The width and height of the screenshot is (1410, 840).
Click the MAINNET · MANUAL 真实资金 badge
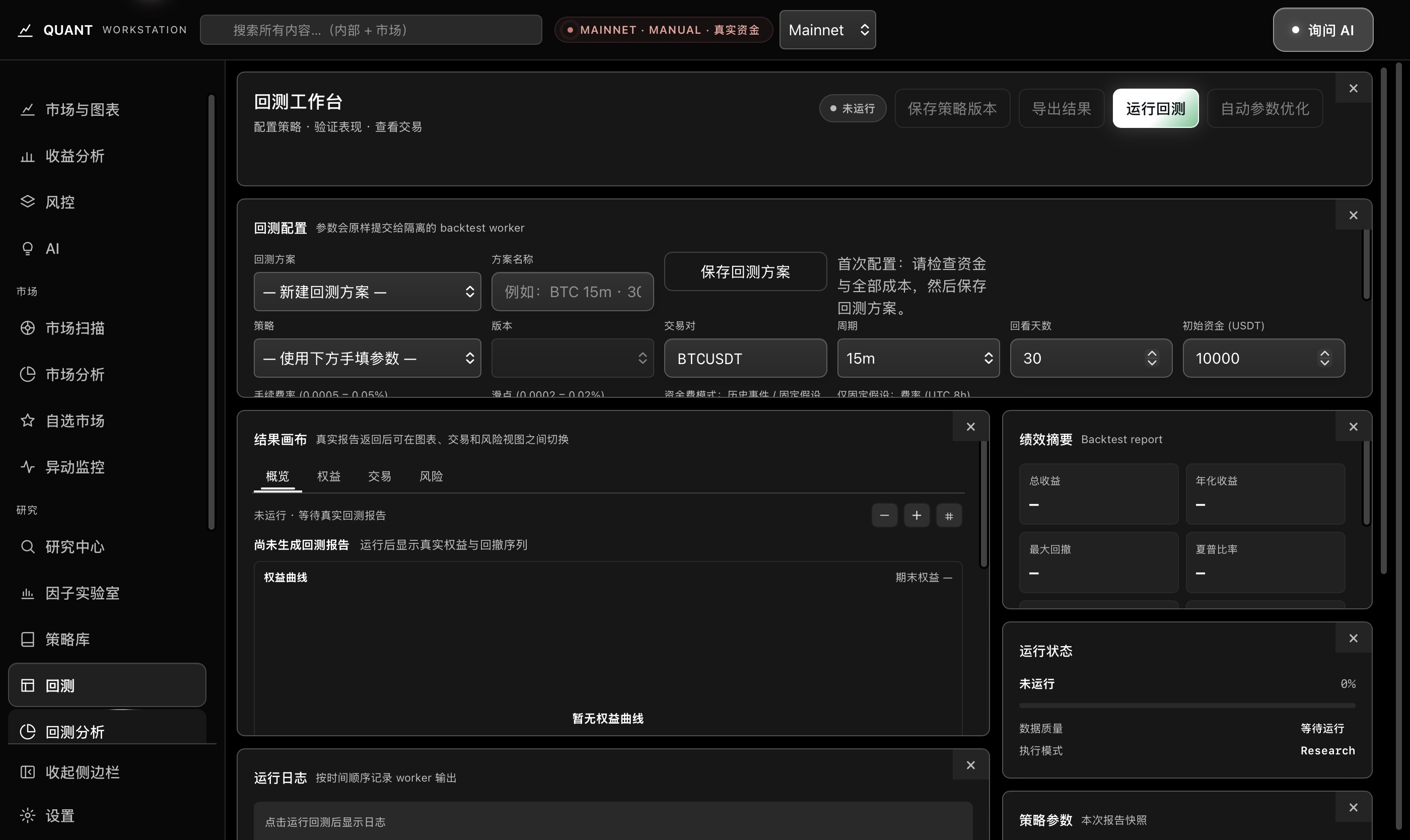point(663,30)
